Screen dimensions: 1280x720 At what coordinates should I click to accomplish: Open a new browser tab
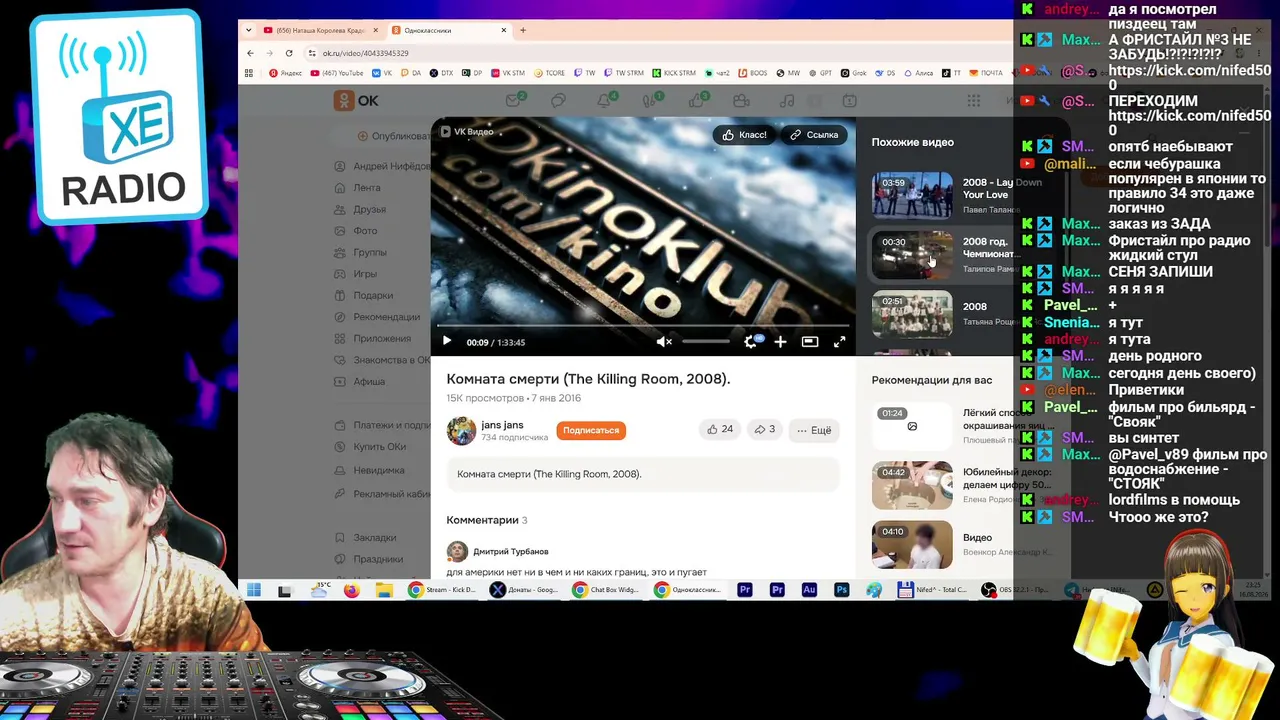[522, 30]
